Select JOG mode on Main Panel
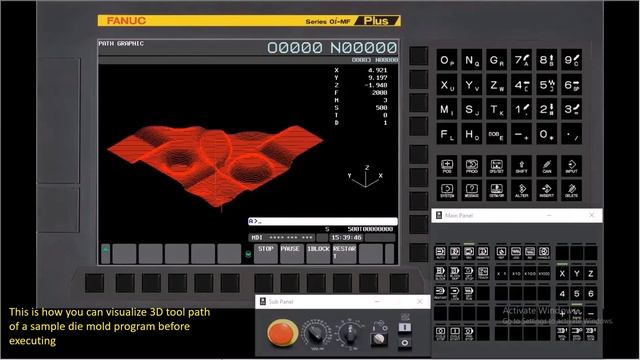The width and height of the screenshot is (640, 360). point(516,253)
